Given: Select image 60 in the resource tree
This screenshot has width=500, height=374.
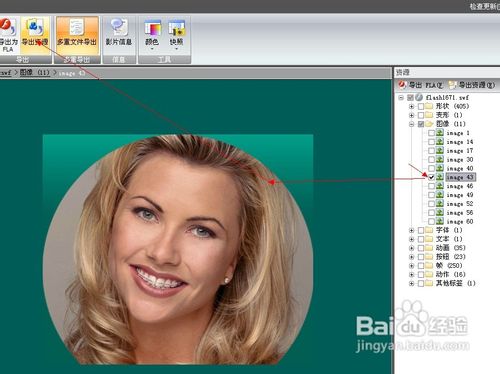Looking at the screenshot, I should 460,221.
